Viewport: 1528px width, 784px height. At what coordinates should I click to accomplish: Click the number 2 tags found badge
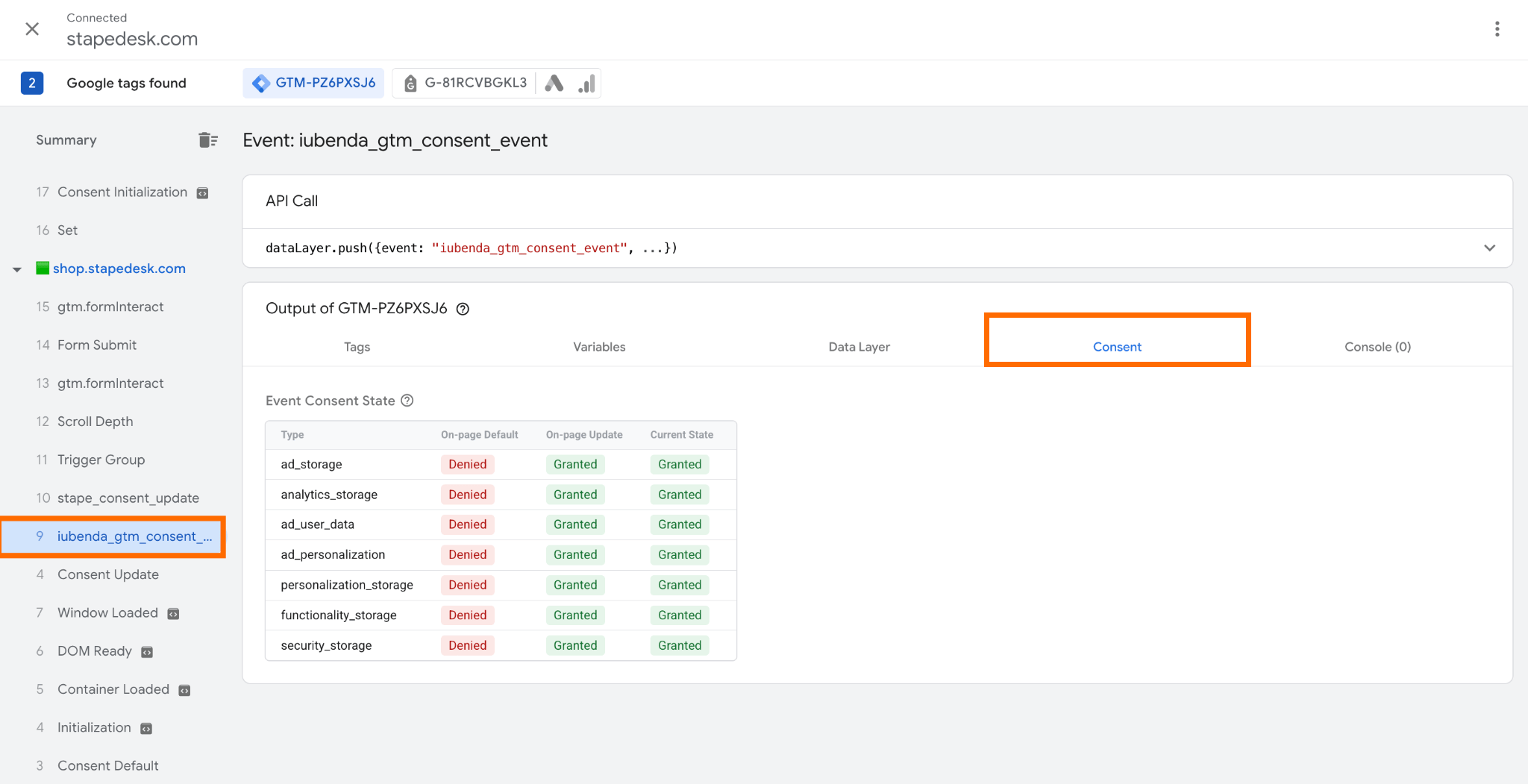(x=32, y=83)
